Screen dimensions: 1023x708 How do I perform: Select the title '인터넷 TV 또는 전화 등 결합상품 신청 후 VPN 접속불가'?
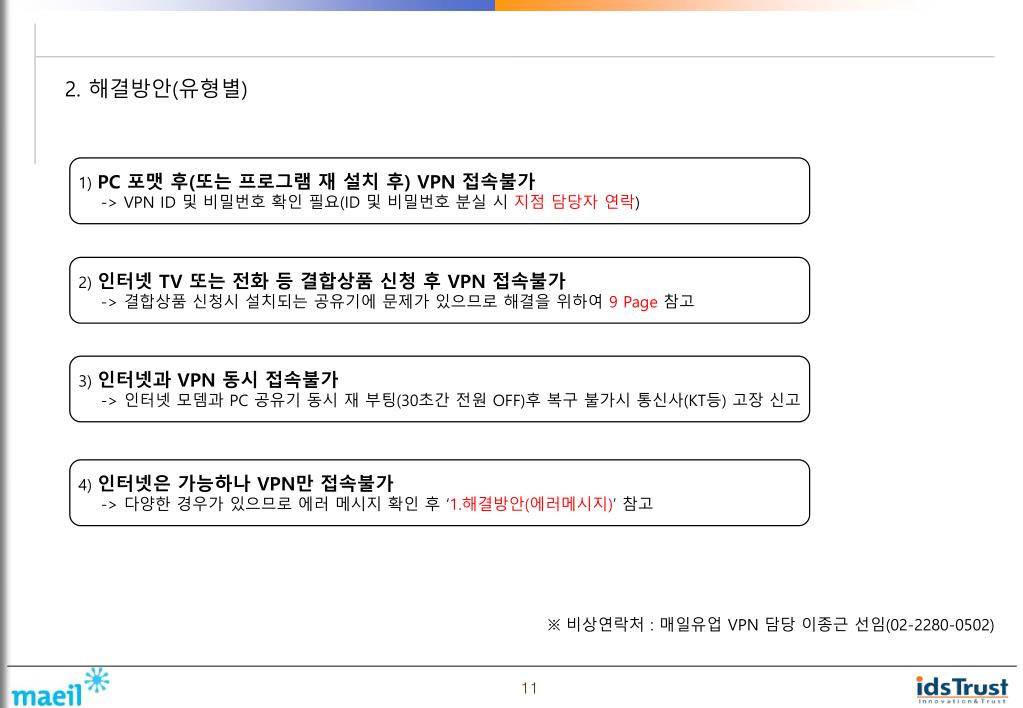331,281
